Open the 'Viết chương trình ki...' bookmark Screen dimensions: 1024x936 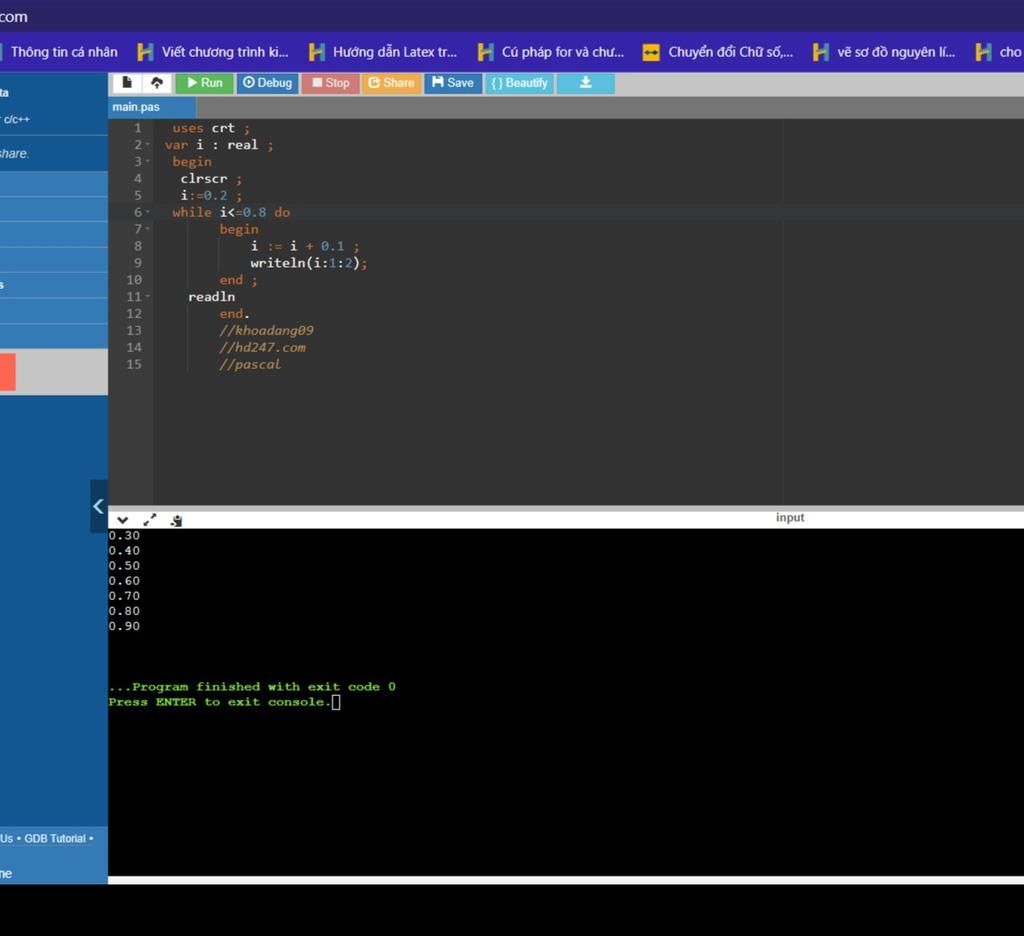click(214, 52)
